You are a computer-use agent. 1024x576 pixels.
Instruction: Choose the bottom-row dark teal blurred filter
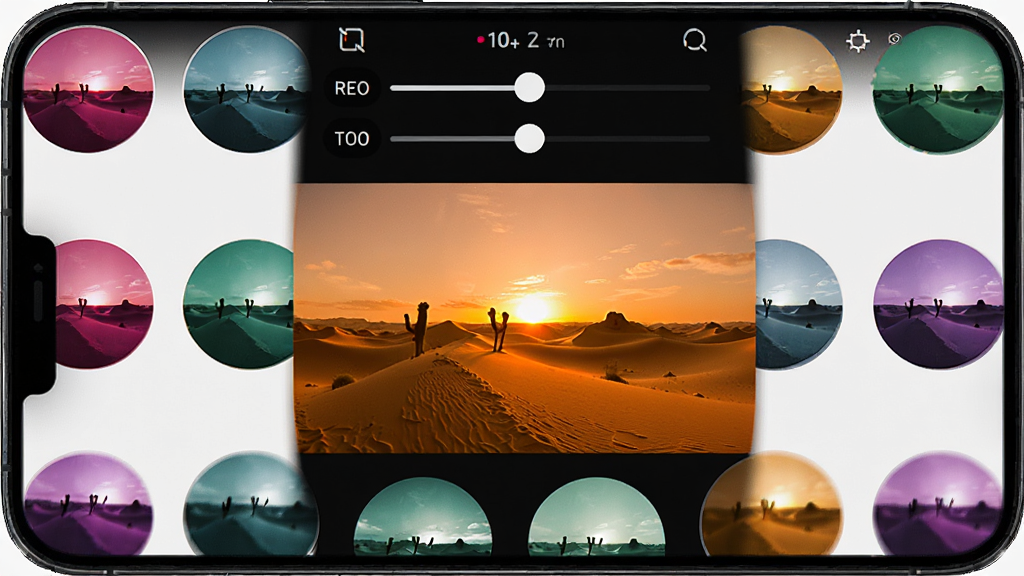pyautogui.click(x=251, y=504)
